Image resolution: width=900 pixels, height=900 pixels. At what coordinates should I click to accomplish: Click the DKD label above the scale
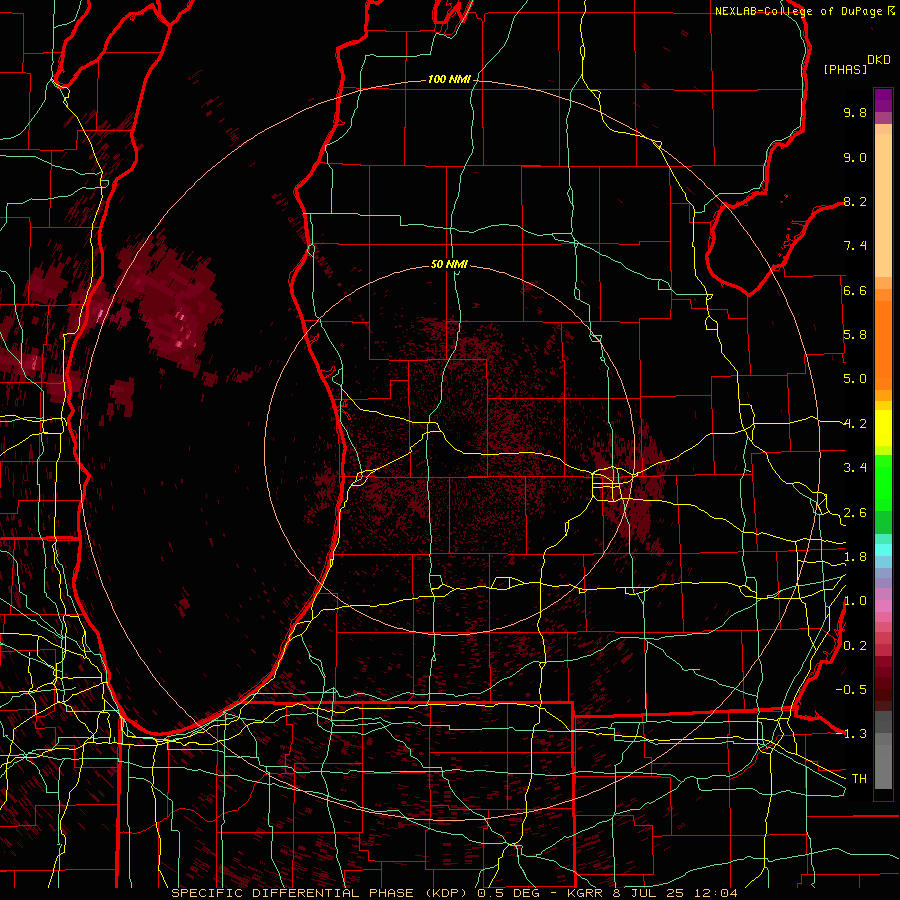click(x=879, y=60)
